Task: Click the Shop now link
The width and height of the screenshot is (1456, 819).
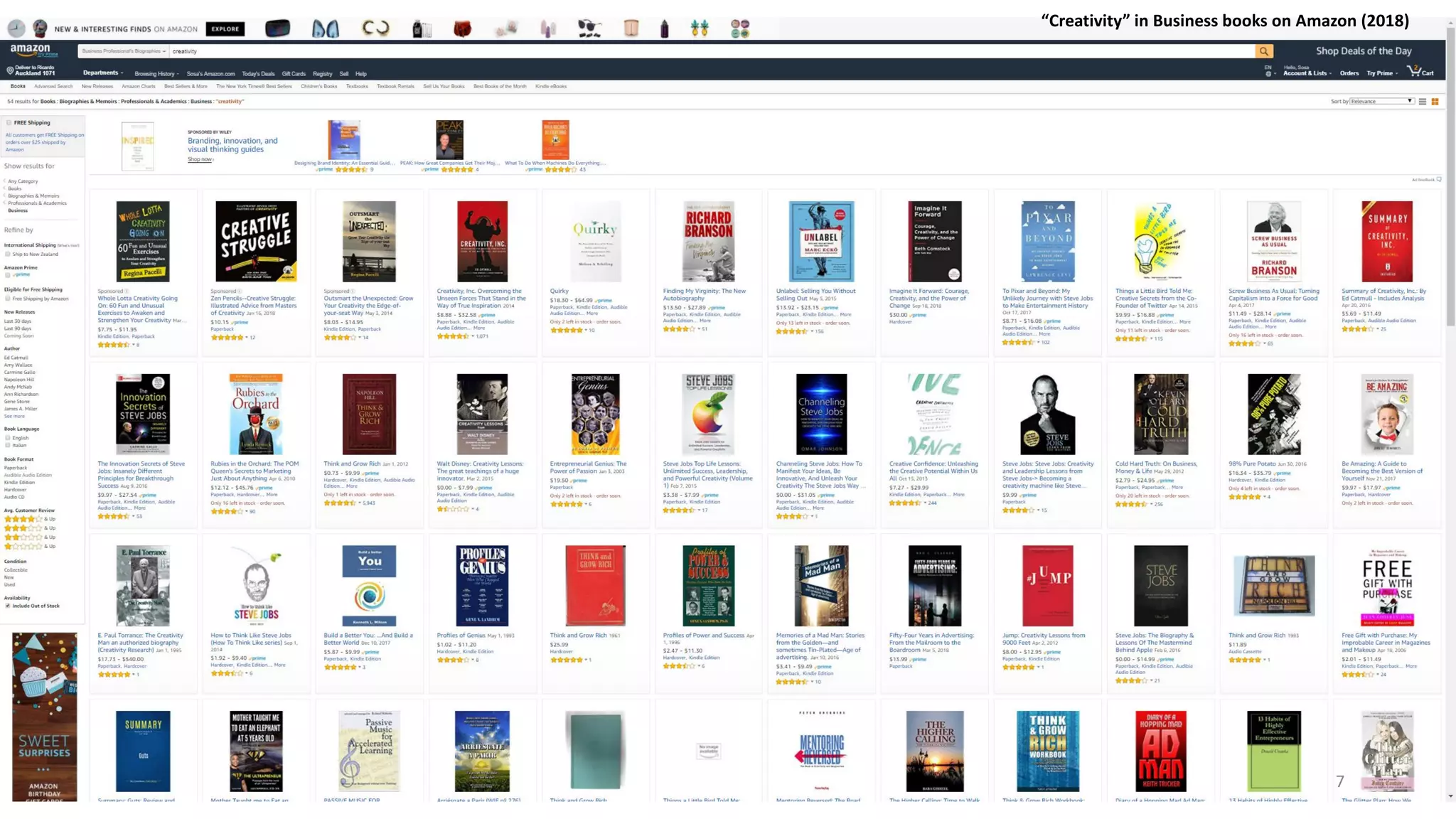Action: click(x=200, y=159)
